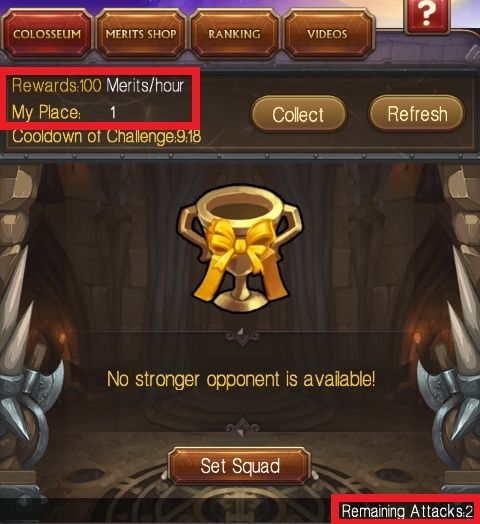Screen dimensions: 480x524
Task: Open the Ranking tab
Action: (234, 34)
